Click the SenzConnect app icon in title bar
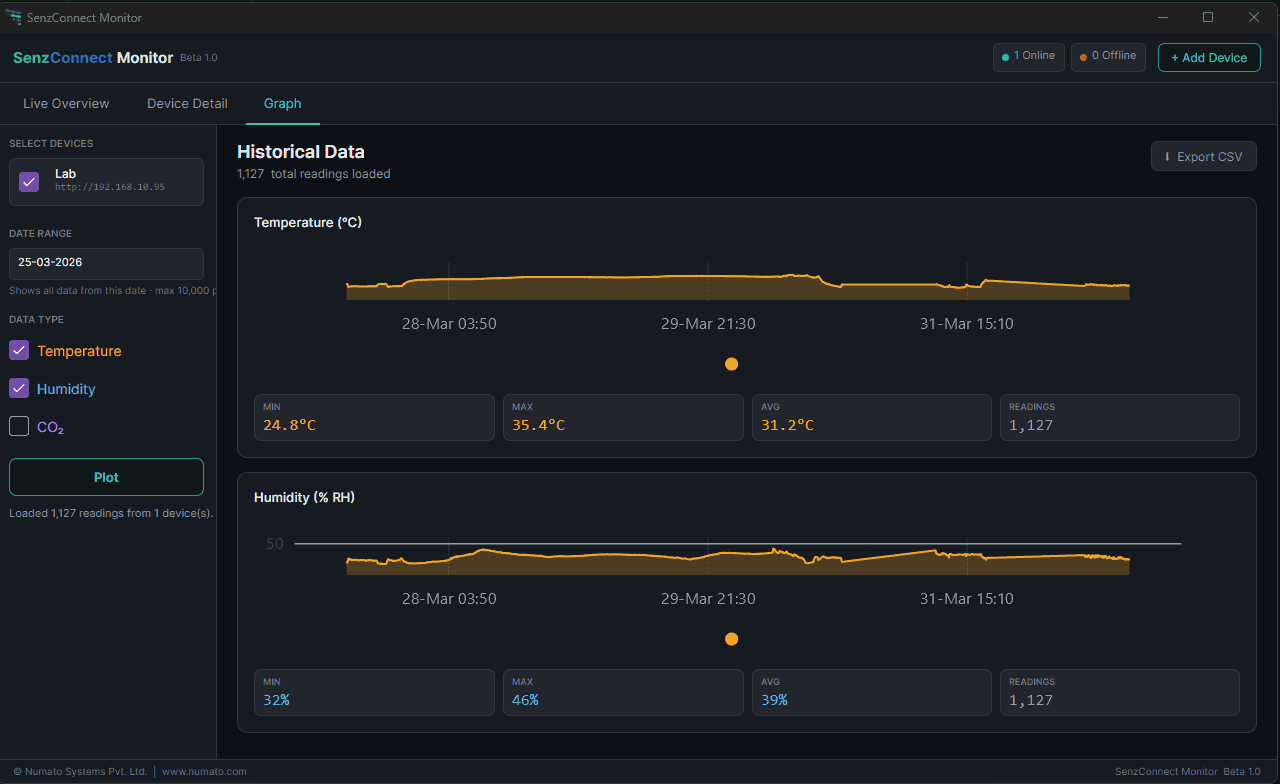The height and width of the screenshot is (784, 1280). pos(13,17)
